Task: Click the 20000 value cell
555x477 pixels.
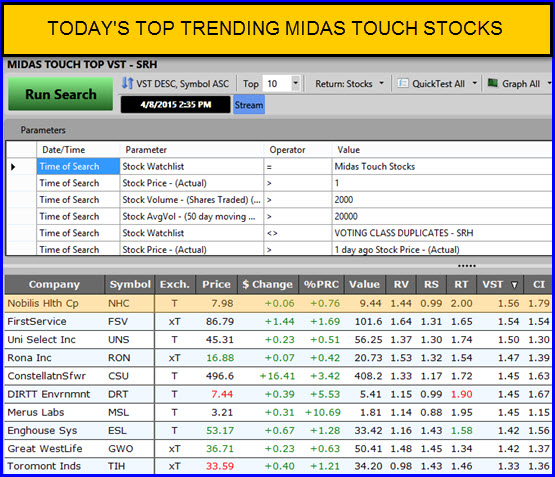Action: tap(442, 216)
